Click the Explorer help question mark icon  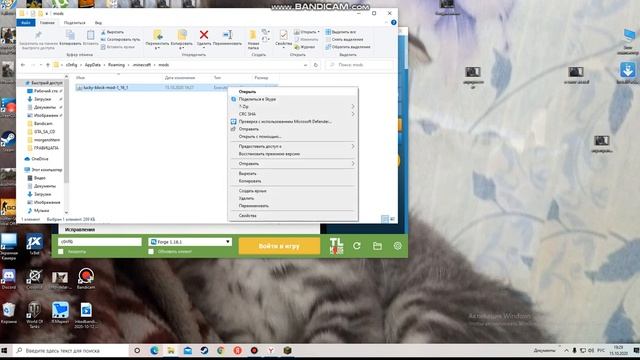click(x=393, y=22)
